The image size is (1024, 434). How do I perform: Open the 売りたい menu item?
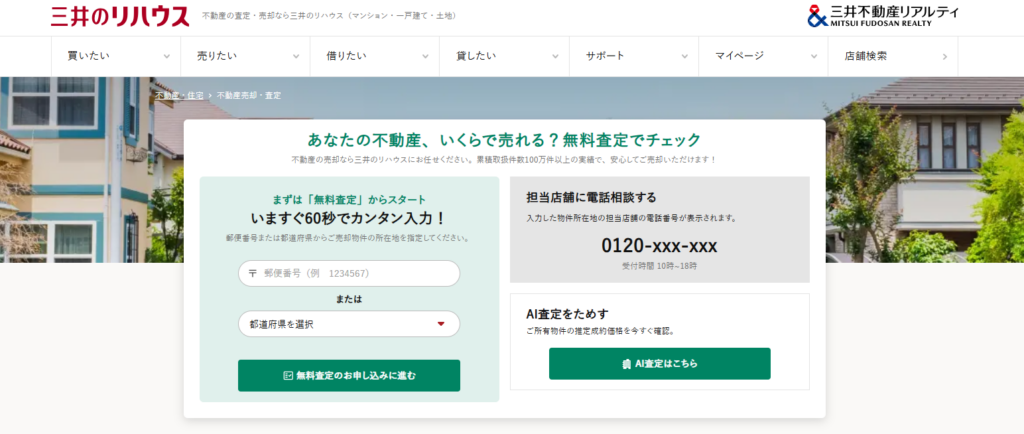click(x=245, y=56)
